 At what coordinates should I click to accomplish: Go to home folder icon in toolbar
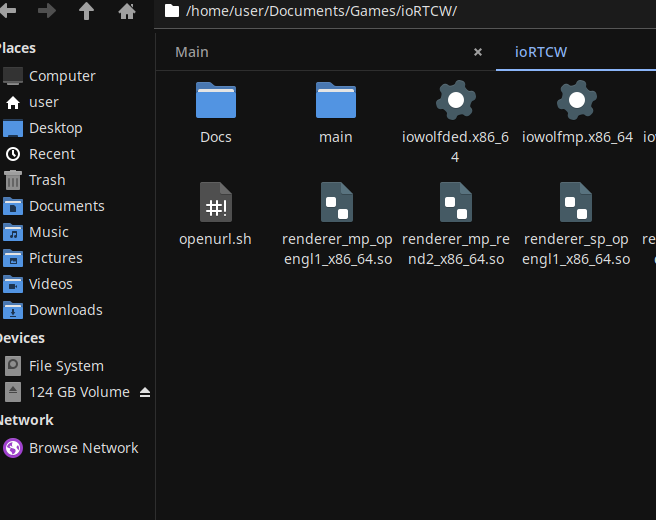coord(127,11)
